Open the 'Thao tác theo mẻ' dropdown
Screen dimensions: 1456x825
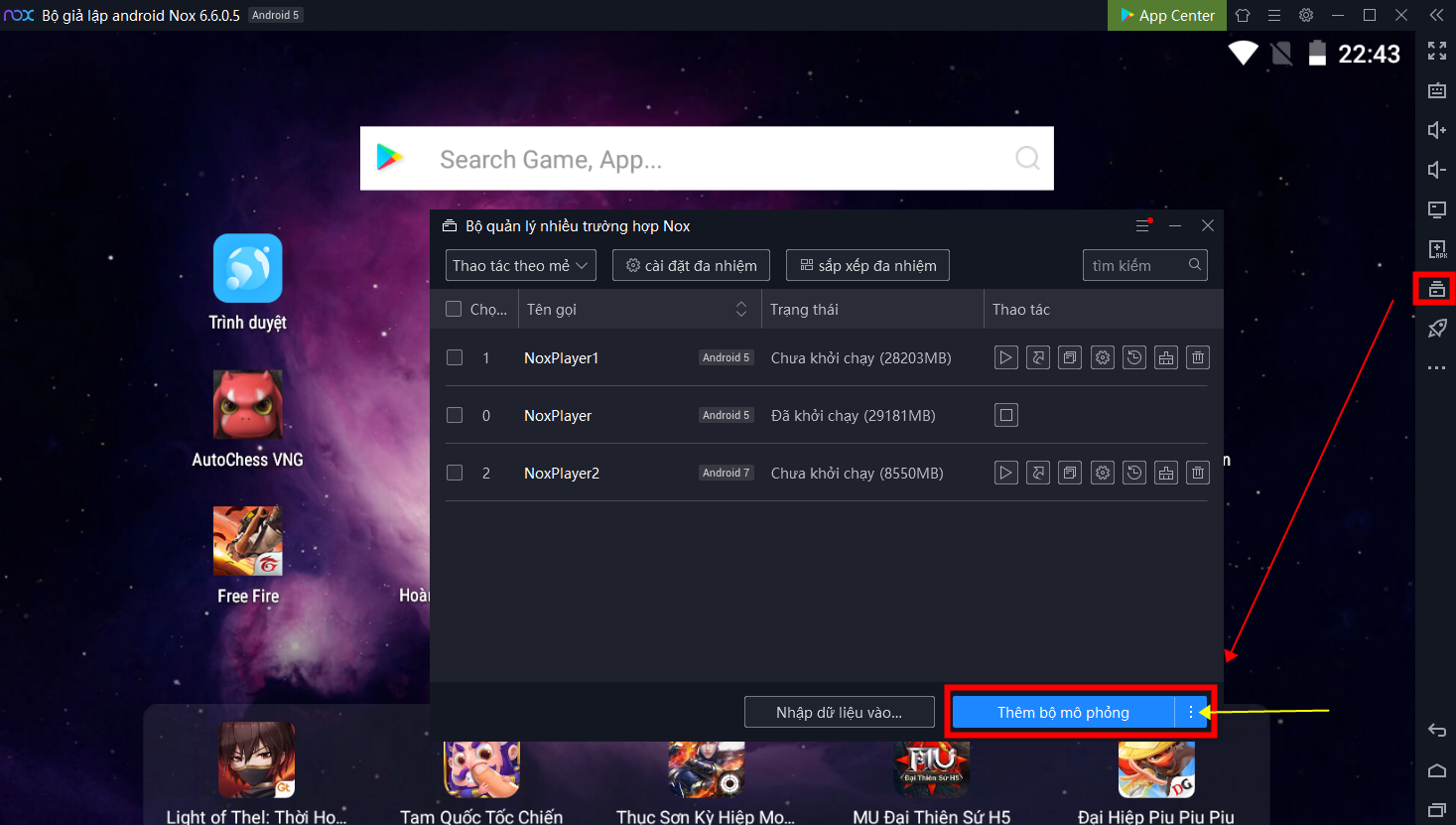(520, 265)
